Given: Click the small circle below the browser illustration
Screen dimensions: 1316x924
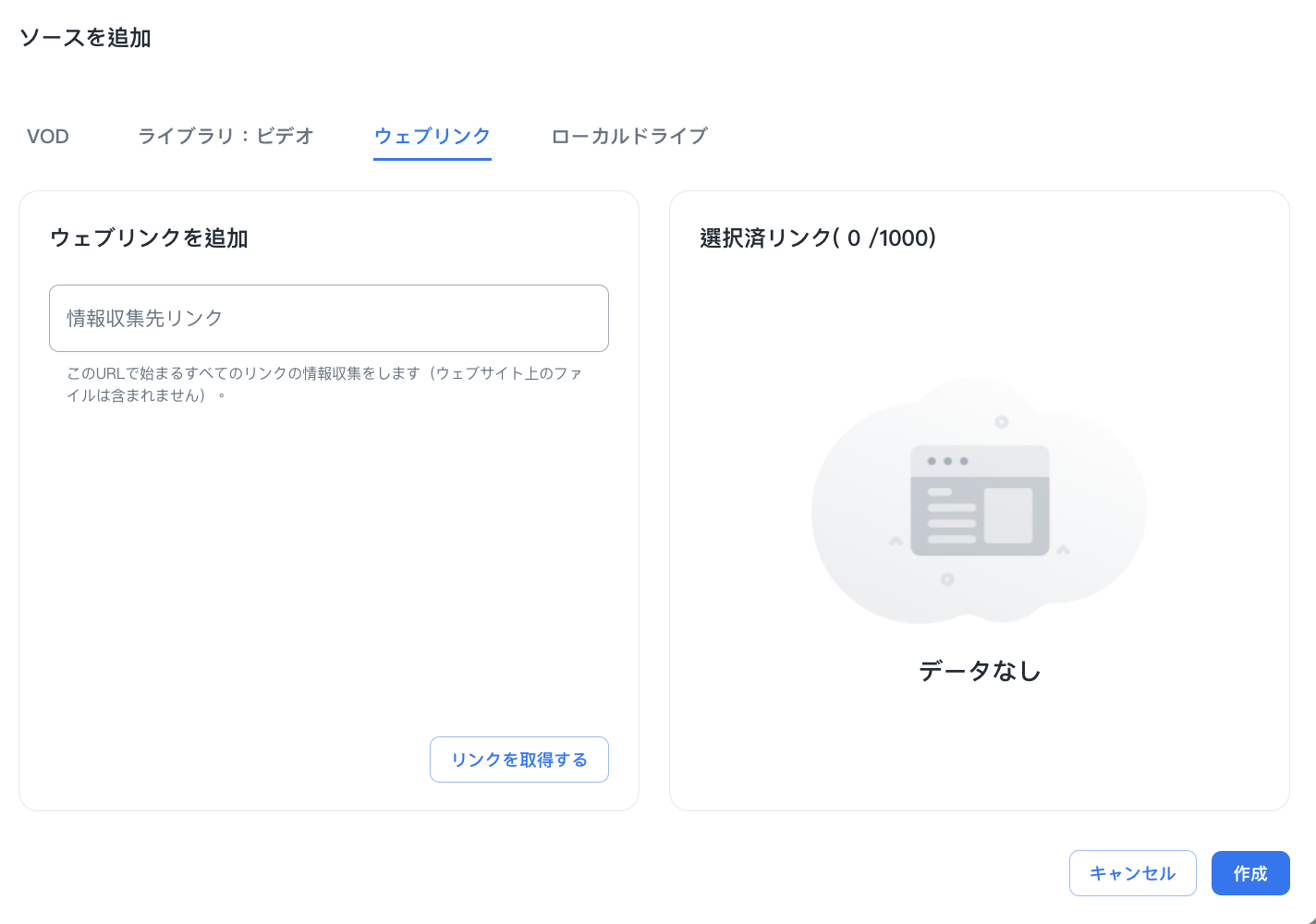Looking at the screenshot, I should (x=946, y=579).
